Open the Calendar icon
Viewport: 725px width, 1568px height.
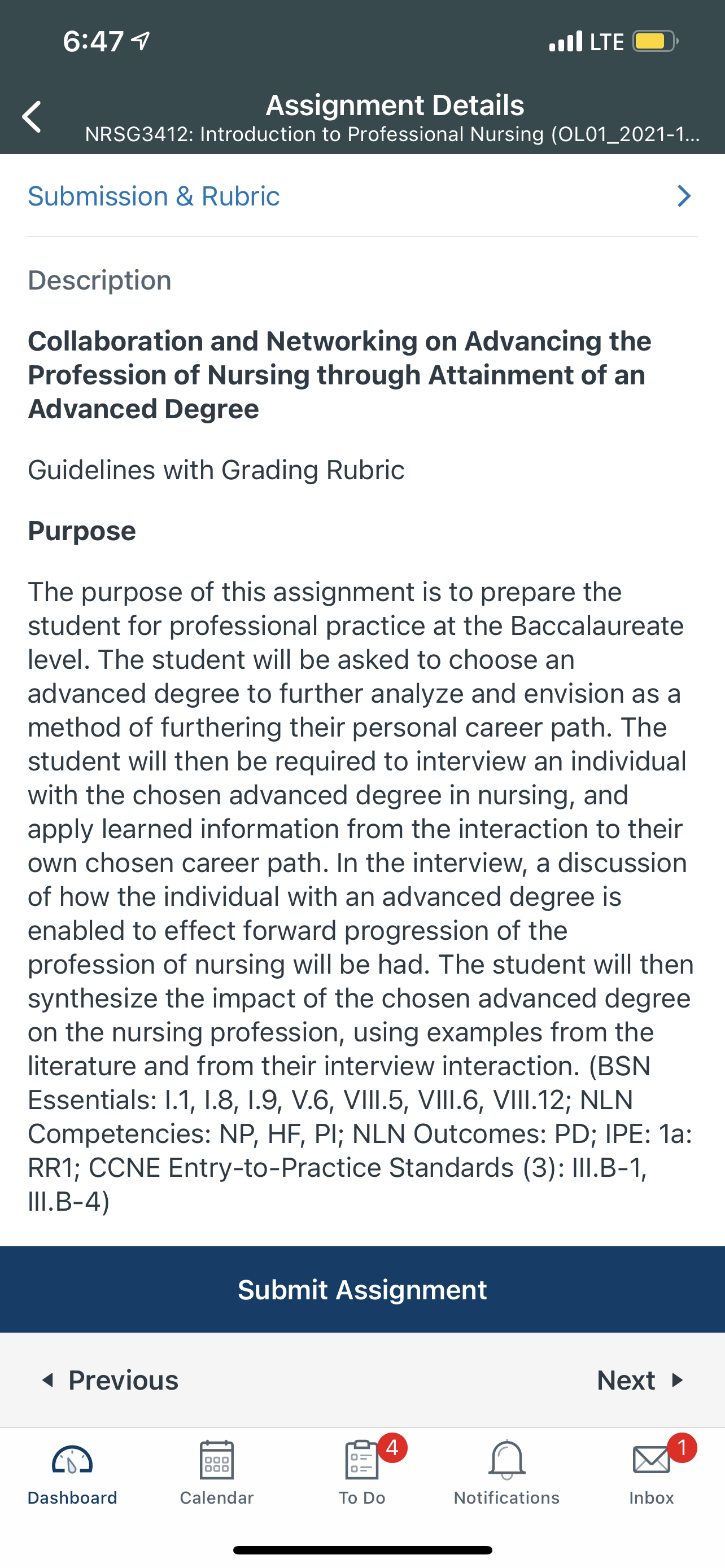pos(217,1460)
